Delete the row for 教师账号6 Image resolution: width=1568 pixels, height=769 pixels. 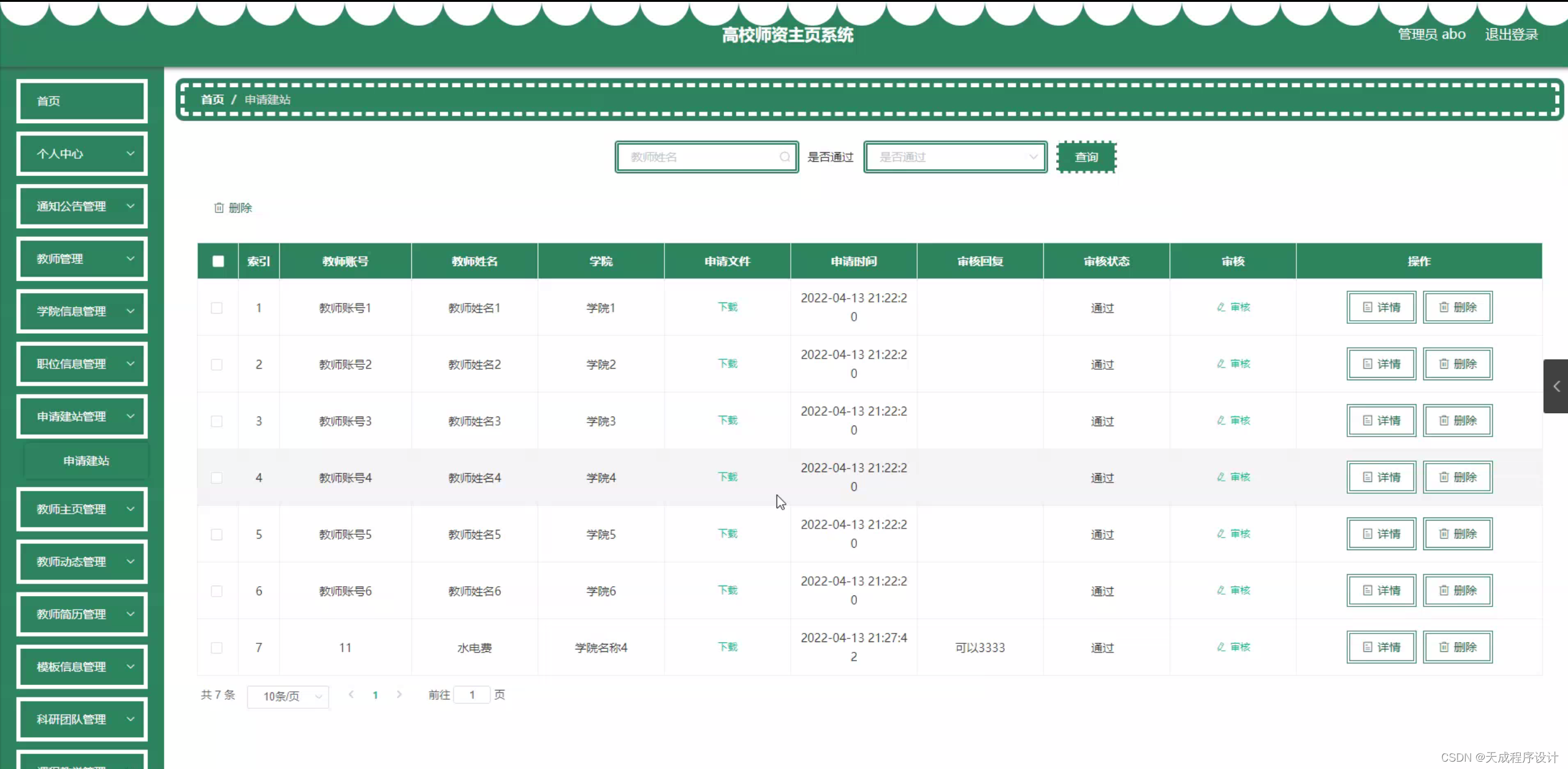point(1458,590)
